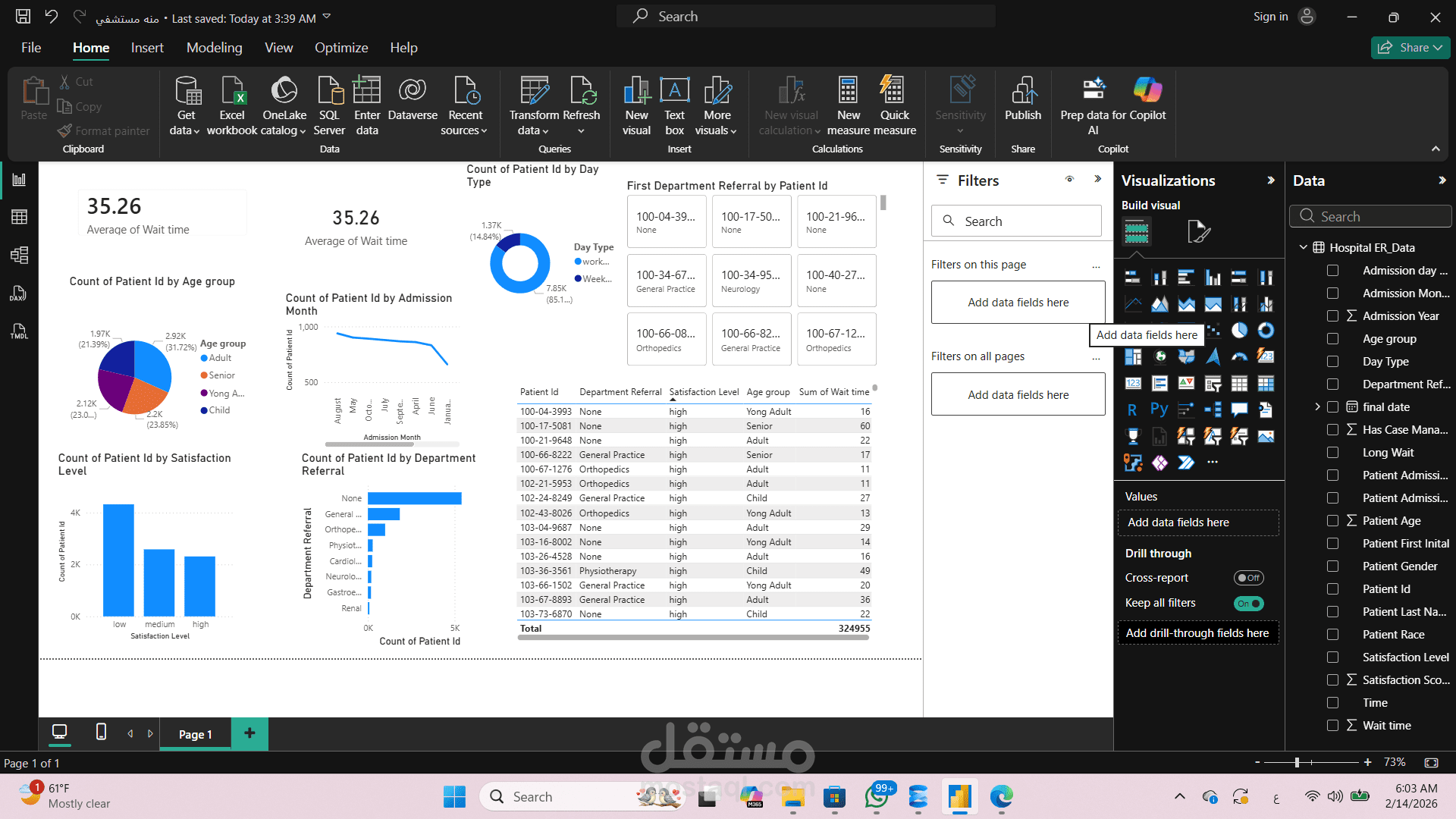Expand the final date field hierarchy
This screenshot has height=819, width=1456.
(x=1317, y=407)
